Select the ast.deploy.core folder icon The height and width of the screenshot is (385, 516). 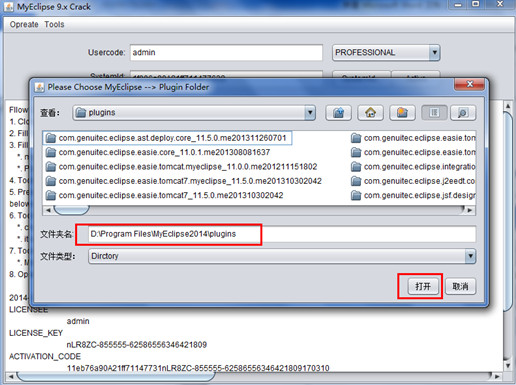point(51,138)
